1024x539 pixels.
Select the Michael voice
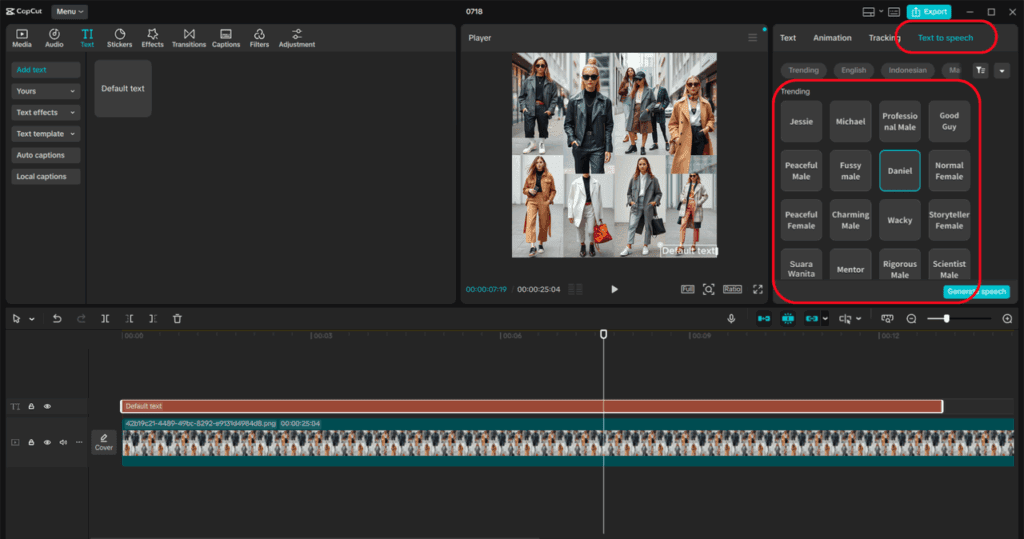pyautogui.click(x=850, y=122)
